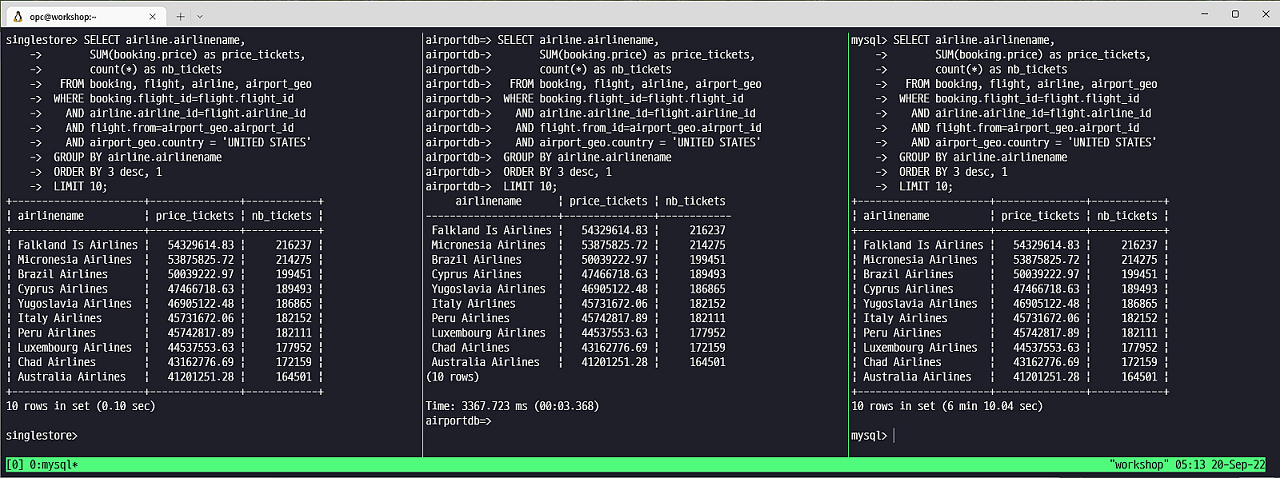The width and height of the screenshot is (1280, 478).
Task: Click the mysql> prompt with the cursor
Action: (x=871, y=436)
